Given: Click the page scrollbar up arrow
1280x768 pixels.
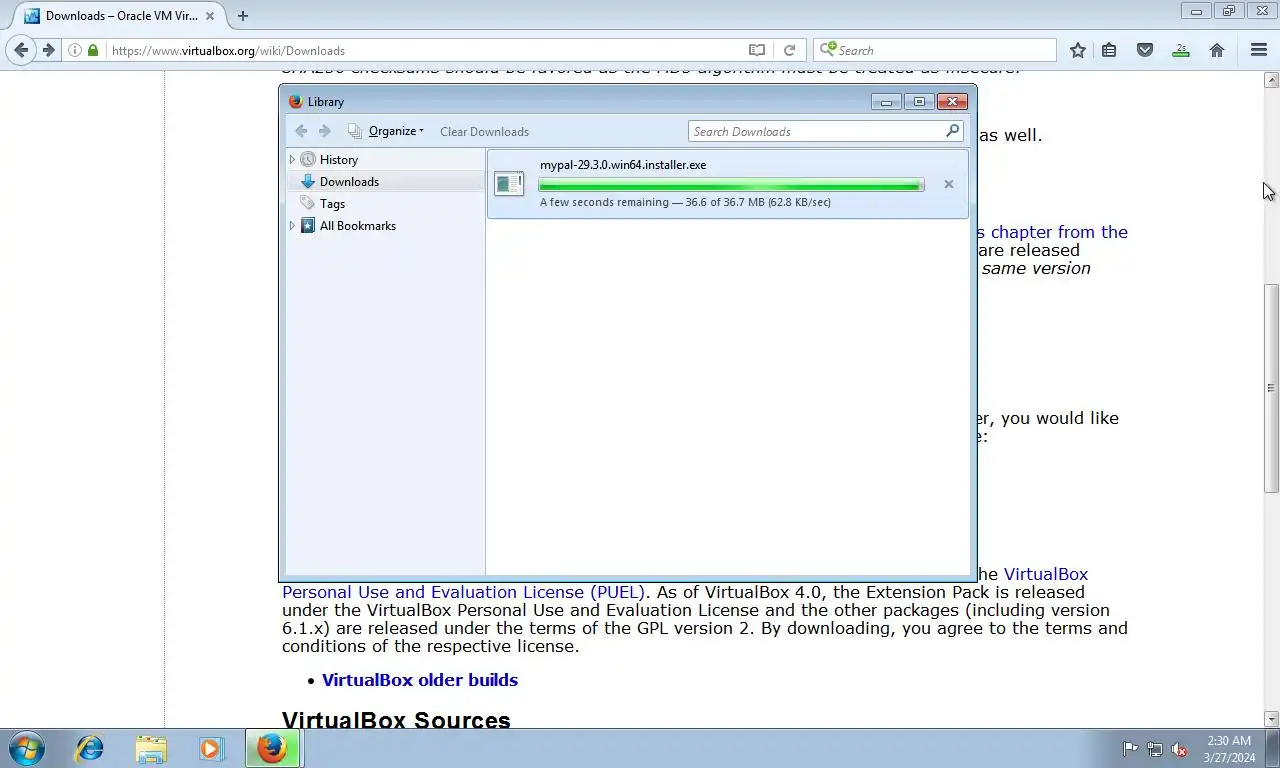Looking at the screenshot, I should 1271,78.
